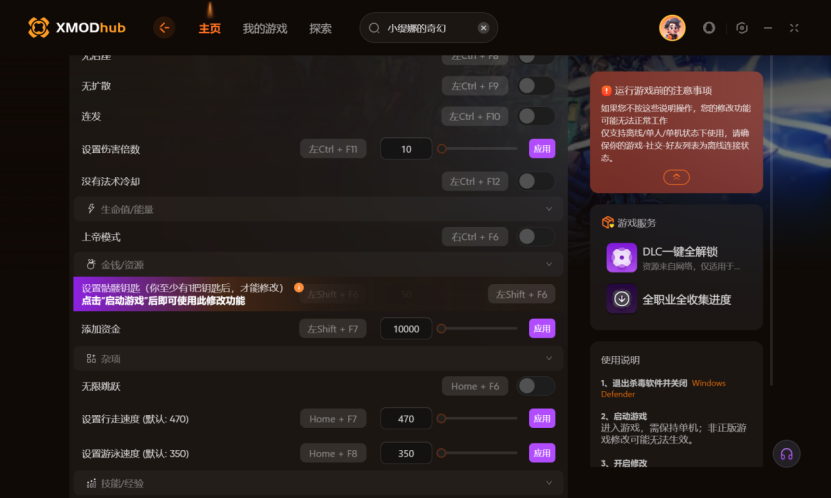Collapse the 金钱/资源 section
Screen dimensions: 831x498
click(549, 264)
